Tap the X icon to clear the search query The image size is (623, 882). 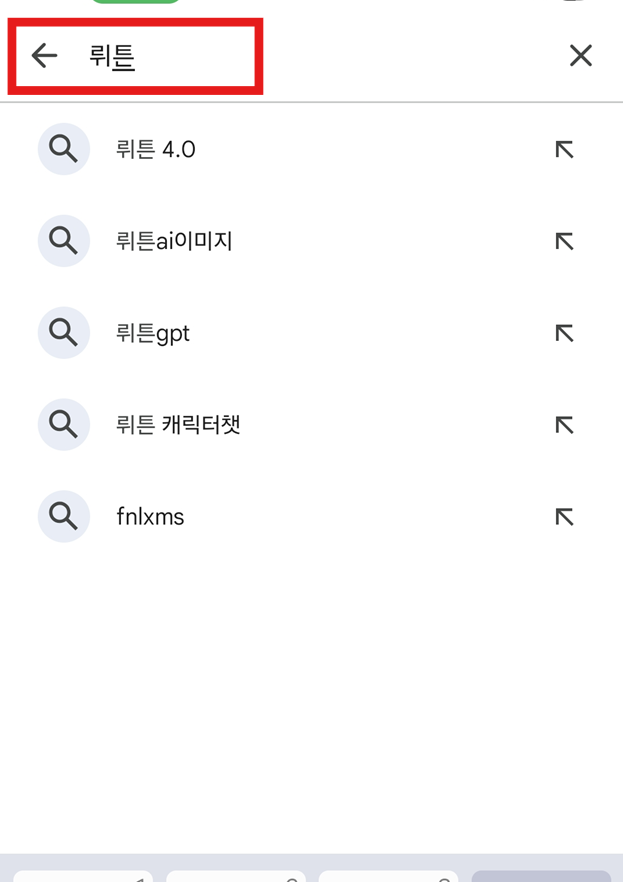(x=580, y=55)
